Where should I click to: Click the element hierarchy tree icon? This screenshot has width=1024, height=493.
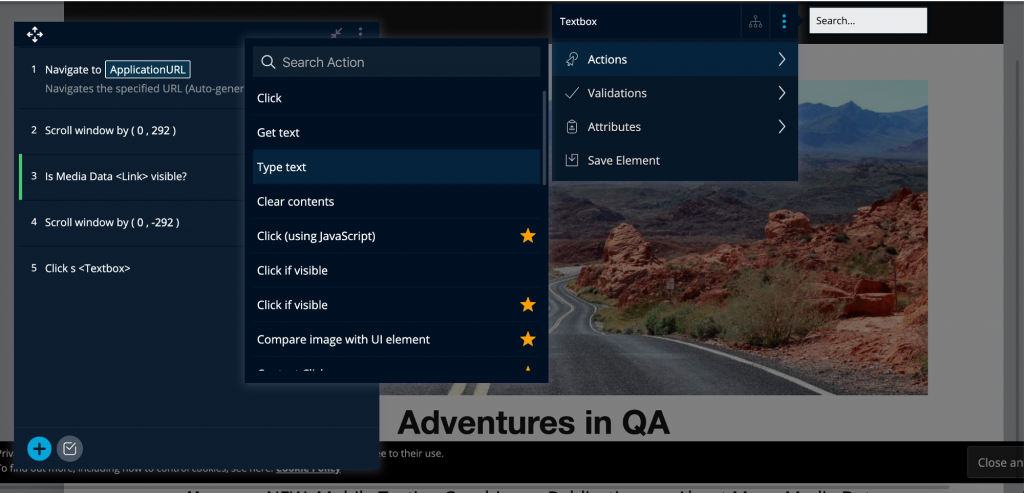point(754,21)
